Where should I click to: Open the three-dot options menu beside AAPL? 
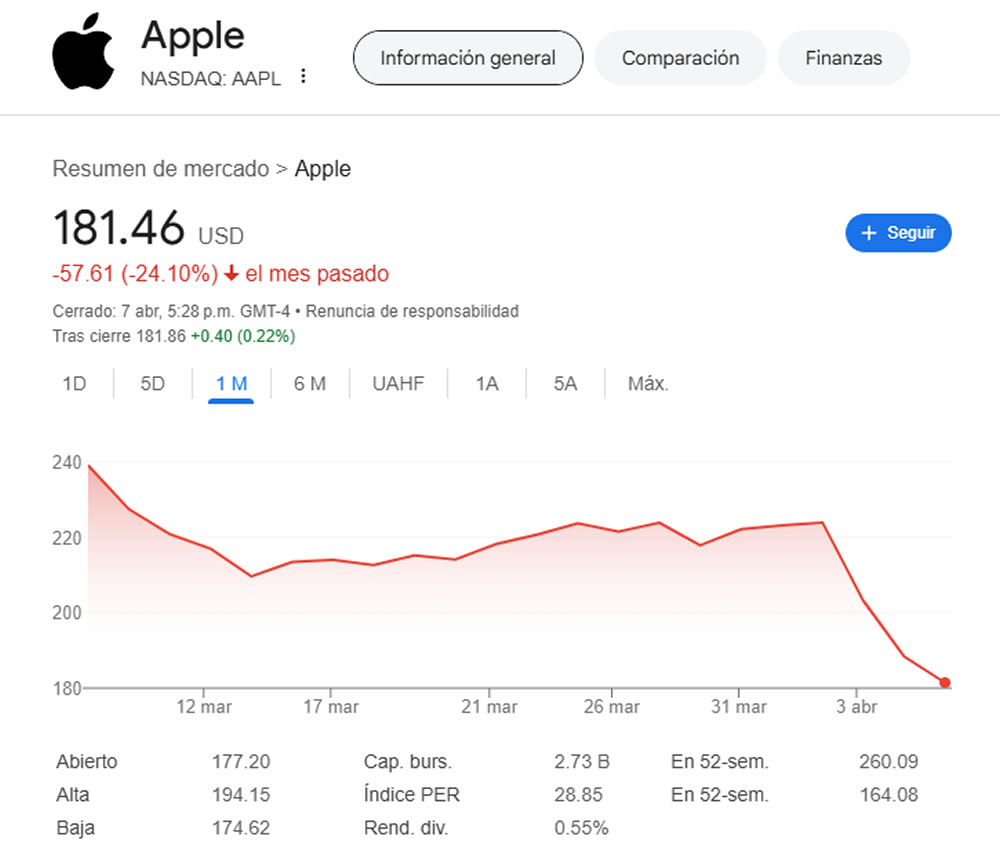pos(304,76)
